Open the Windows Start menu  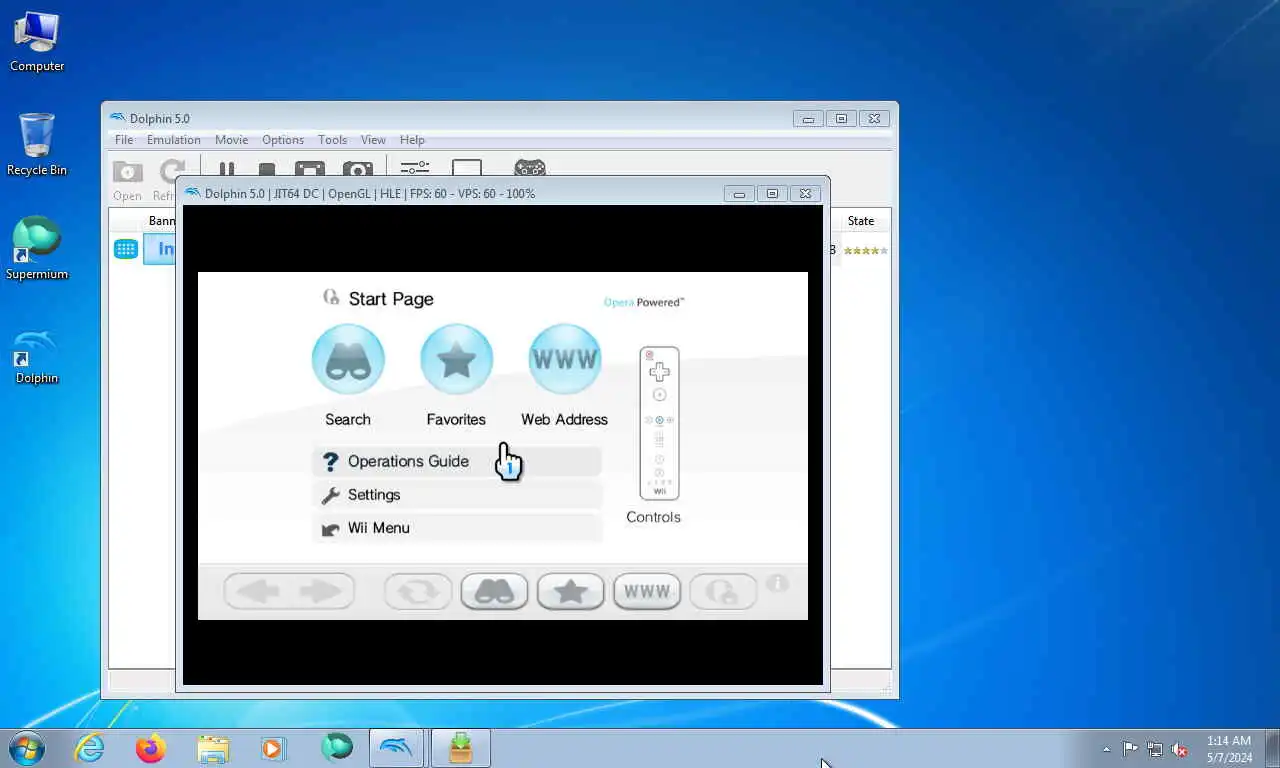pos(26,748)
